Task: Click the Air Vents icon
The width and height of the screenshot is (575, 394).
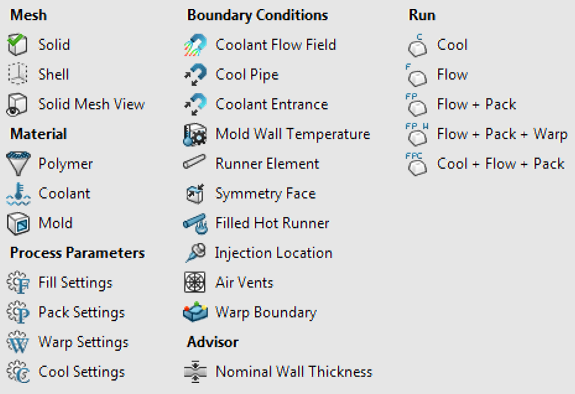Action: pos(195,282)
